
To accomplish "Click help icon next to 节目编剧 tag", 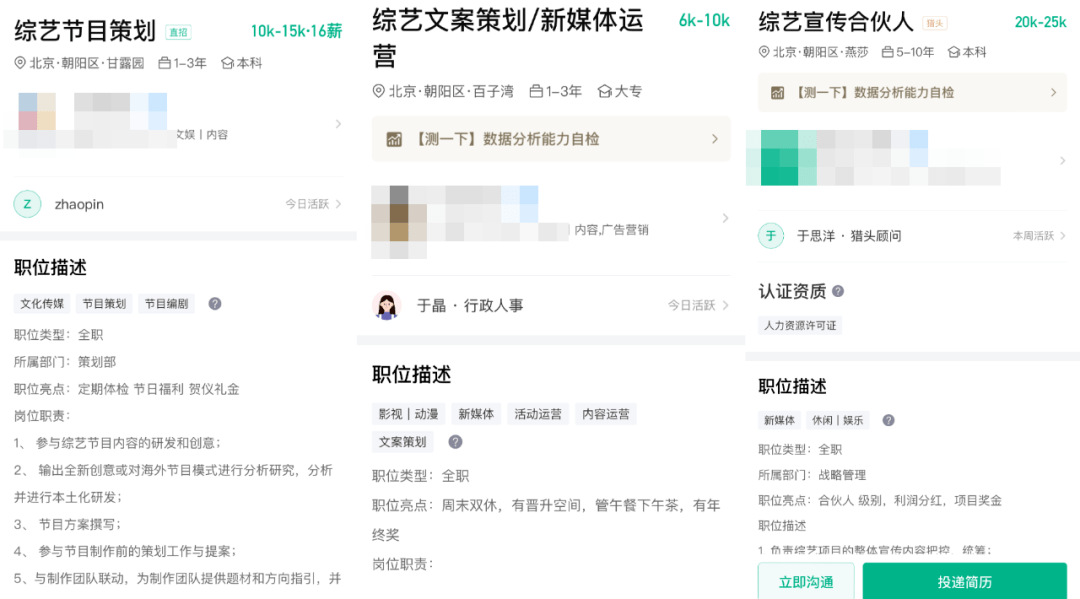I will tap(215, 304).
